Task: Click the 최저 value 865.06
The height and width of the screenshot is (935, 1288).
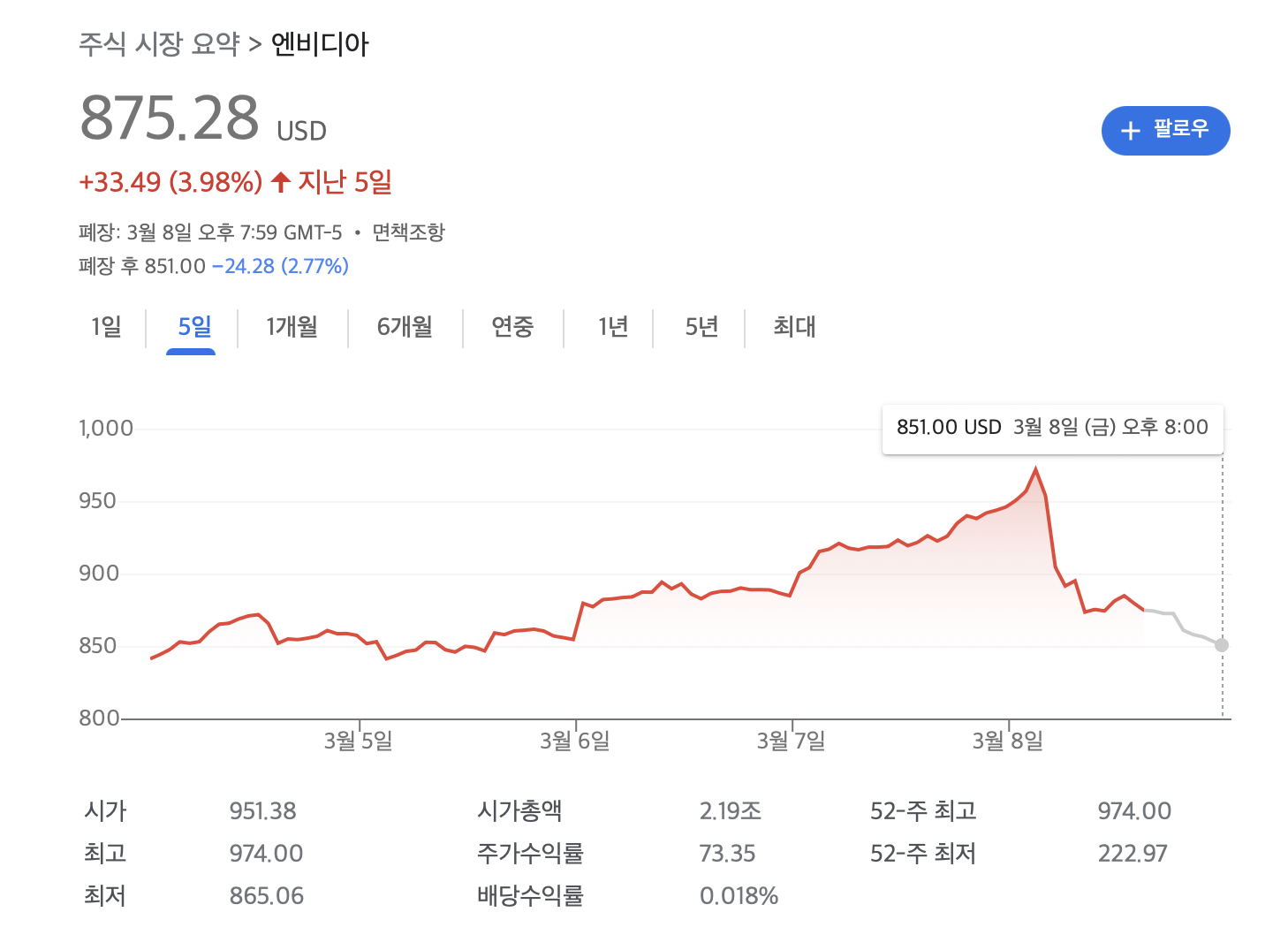Action: click(266, 896)
